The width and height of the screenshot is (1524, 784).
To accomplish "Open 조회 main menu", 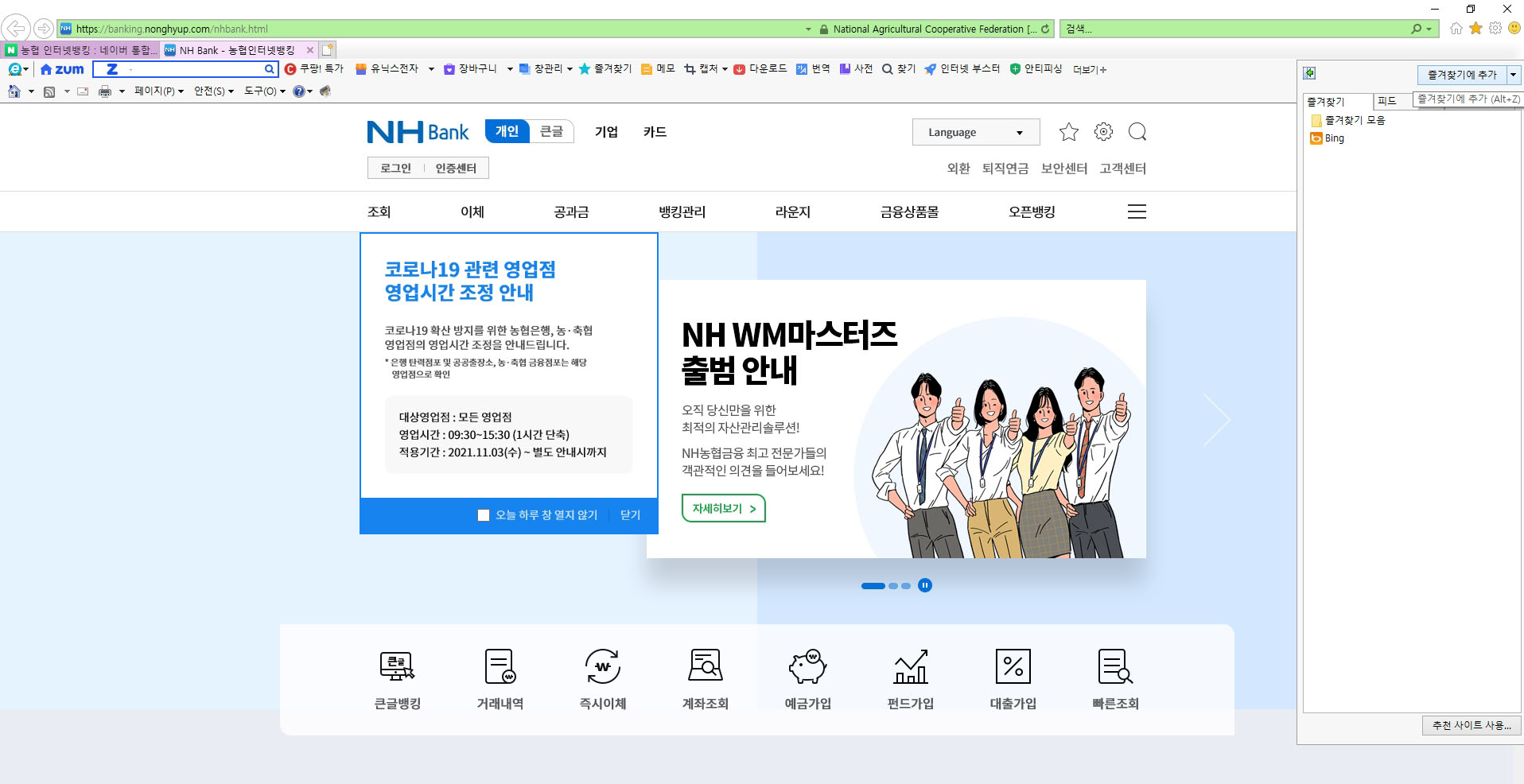I will pos(379,212).
